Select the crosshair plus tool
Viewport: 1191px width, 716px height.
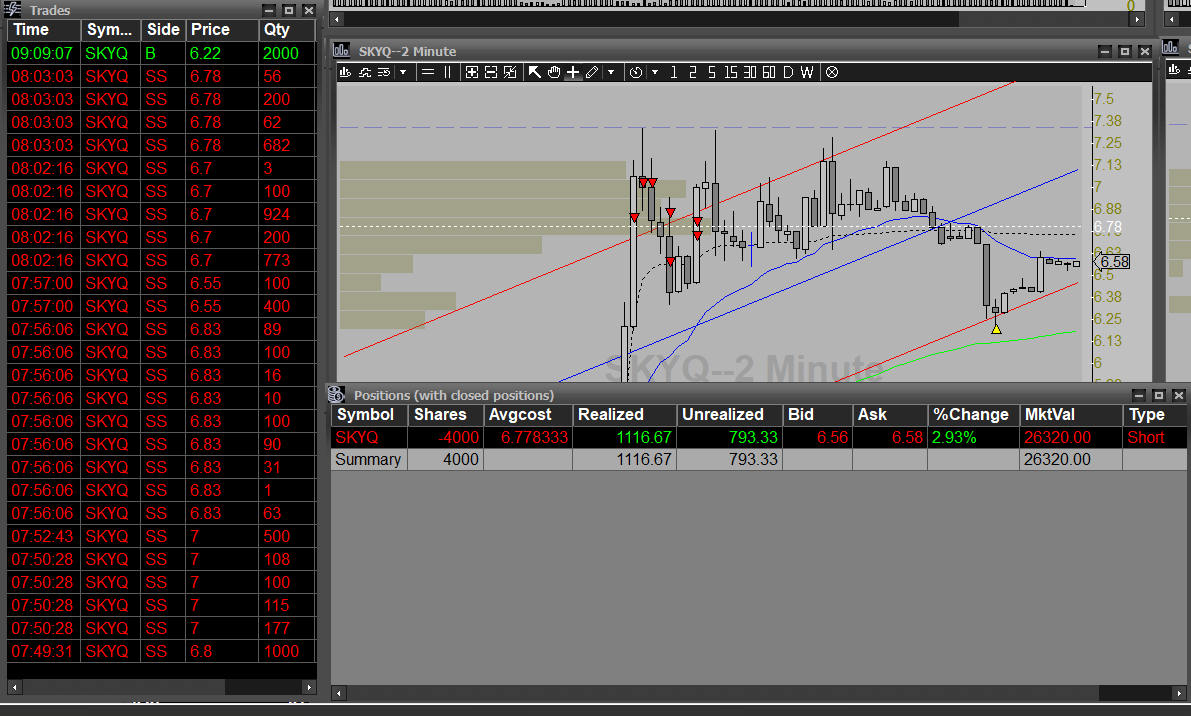coord(573,72)
